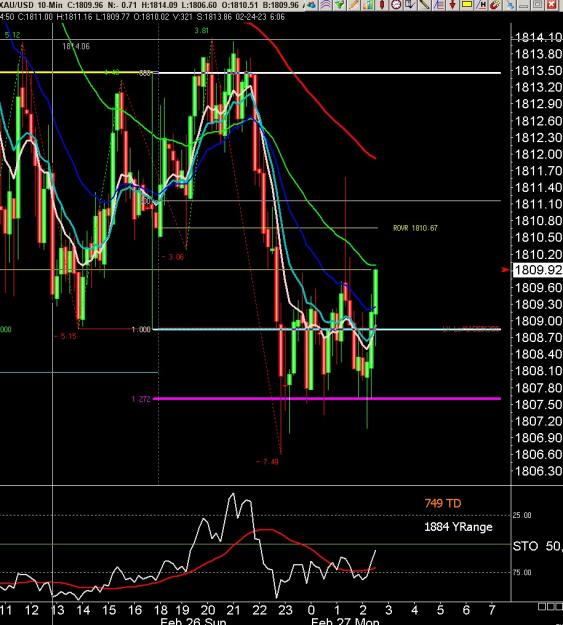Click the STO 50 indicator label
The image size is (563, 625).
537,546
